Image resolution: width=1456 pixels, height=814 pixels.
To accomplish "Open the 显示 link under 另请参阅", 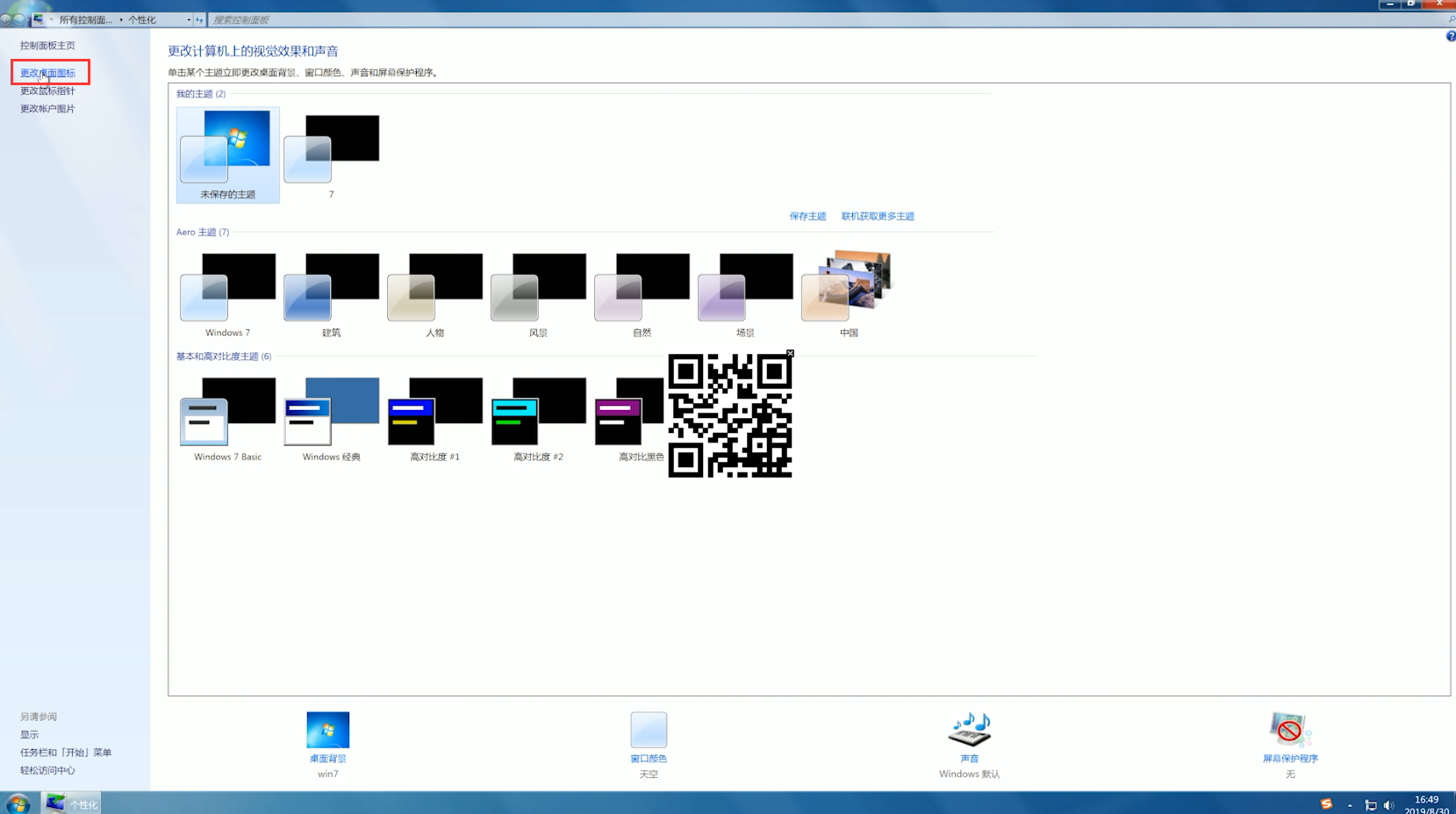I will click(29, 734).
